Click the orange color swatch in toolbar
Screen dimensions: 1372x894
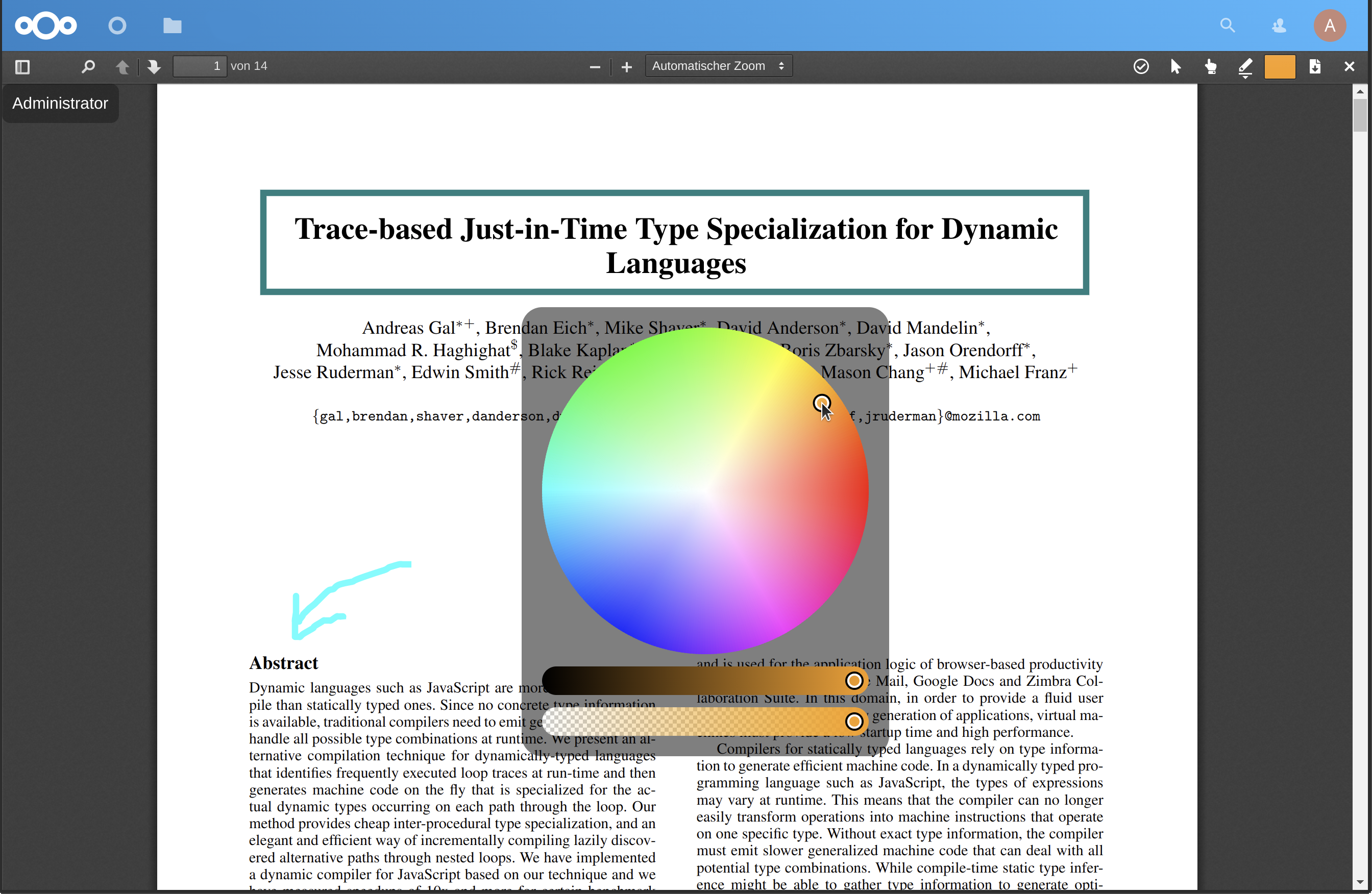1280,67
